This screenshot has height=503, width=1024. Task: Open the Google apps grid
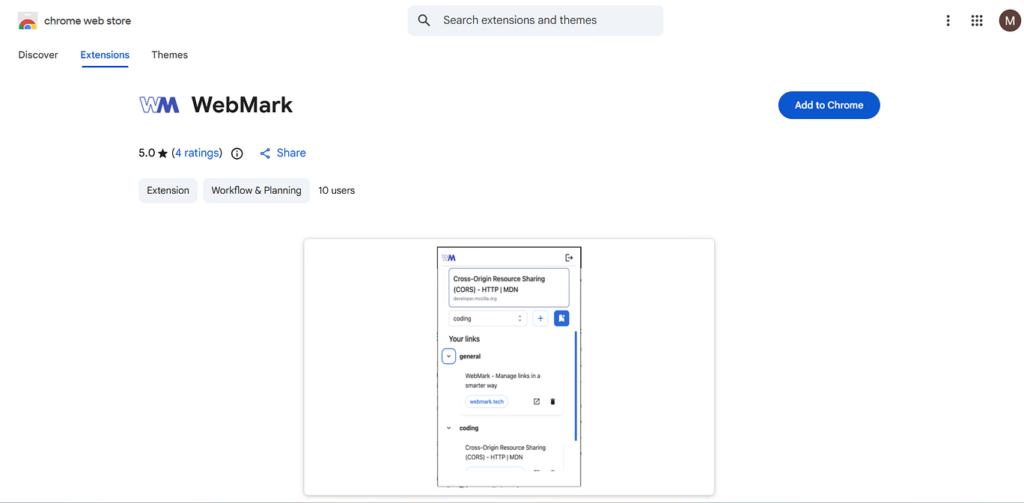click(x=976, y=21)
